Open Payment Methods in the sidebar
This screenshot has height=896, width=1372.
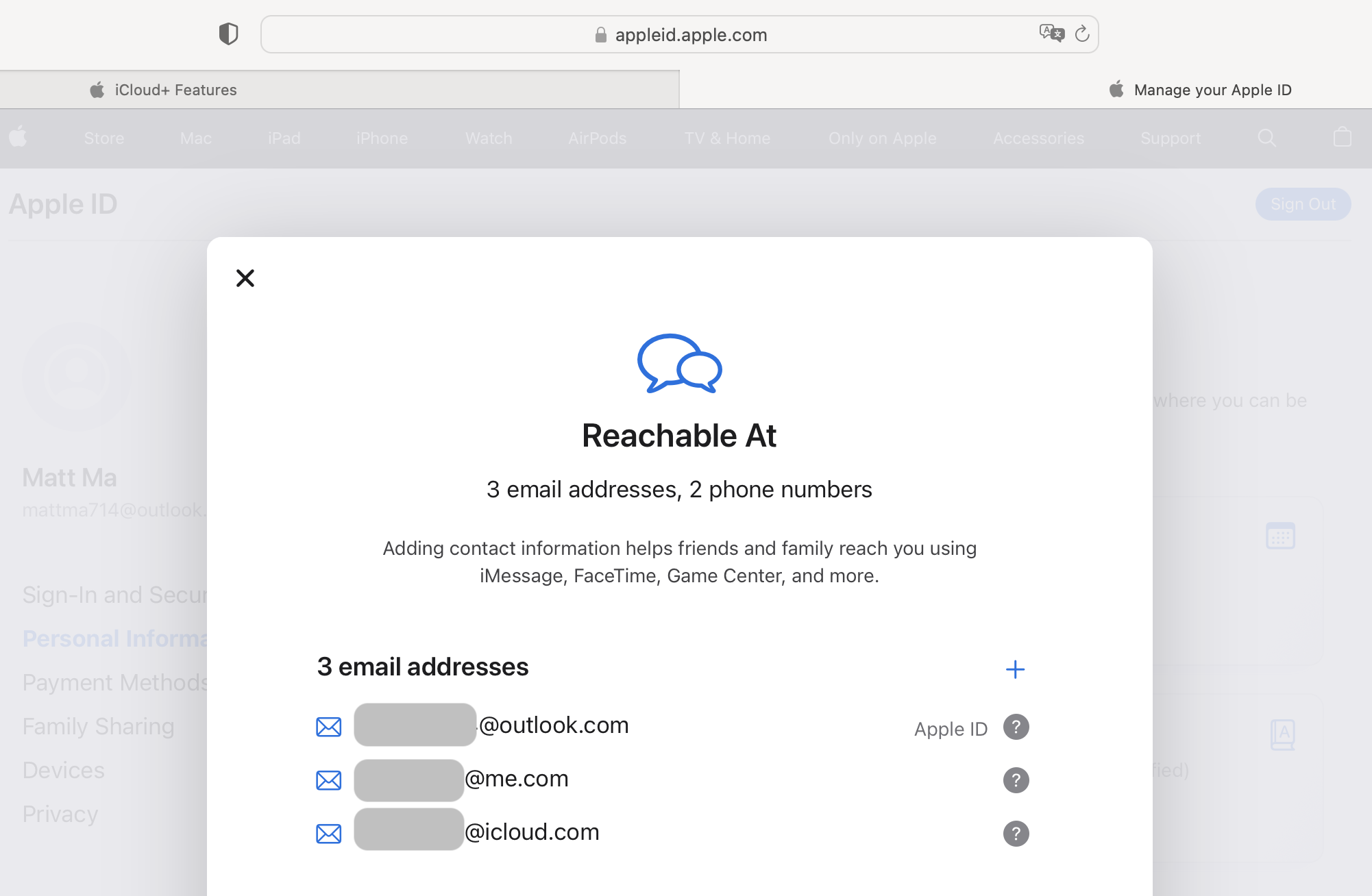point(114,682)
